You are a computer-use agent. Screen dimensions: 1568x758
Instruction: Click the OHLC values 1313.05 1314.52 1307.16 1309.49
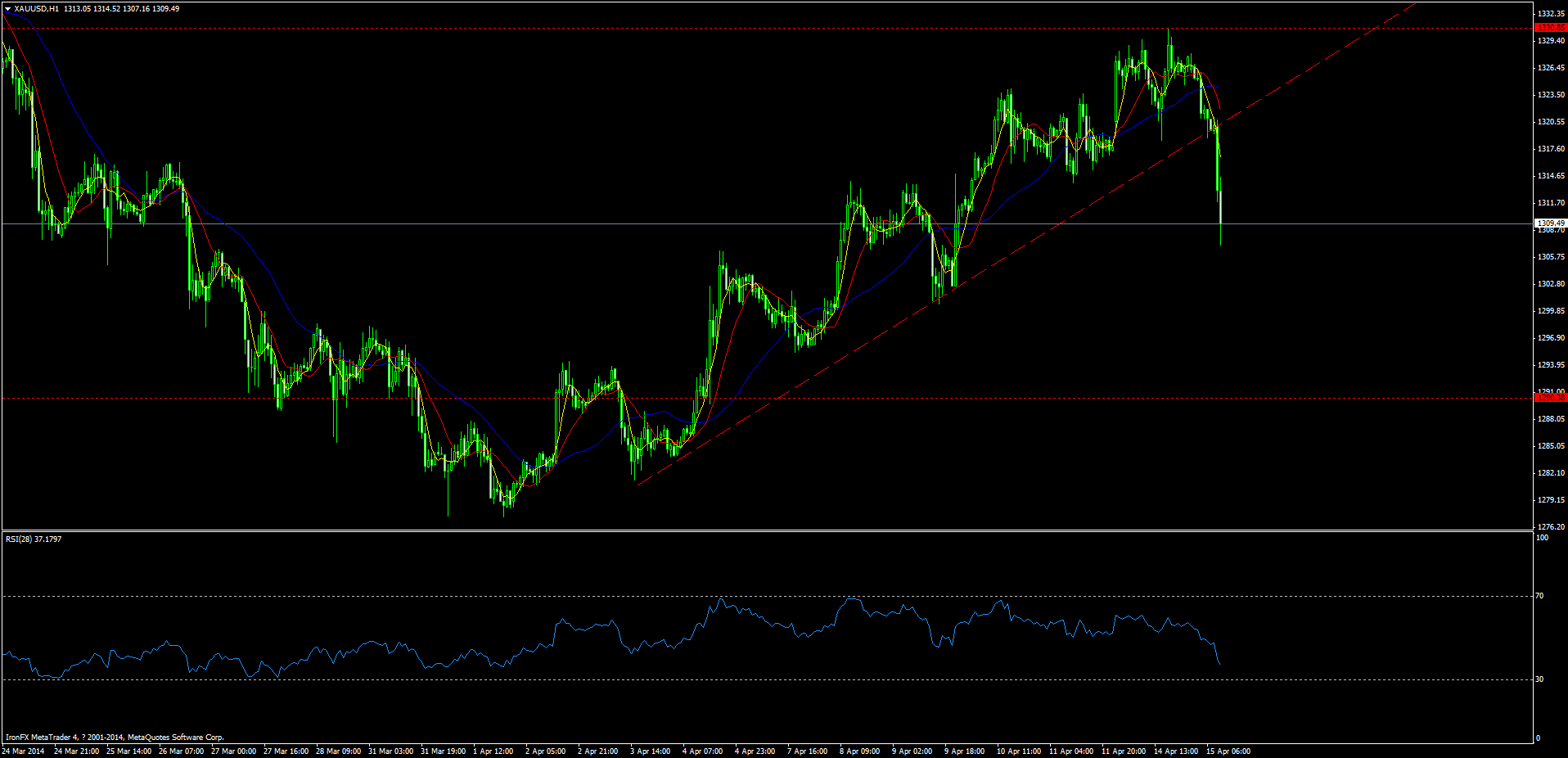pyautogui.click(x=120, y=9)
